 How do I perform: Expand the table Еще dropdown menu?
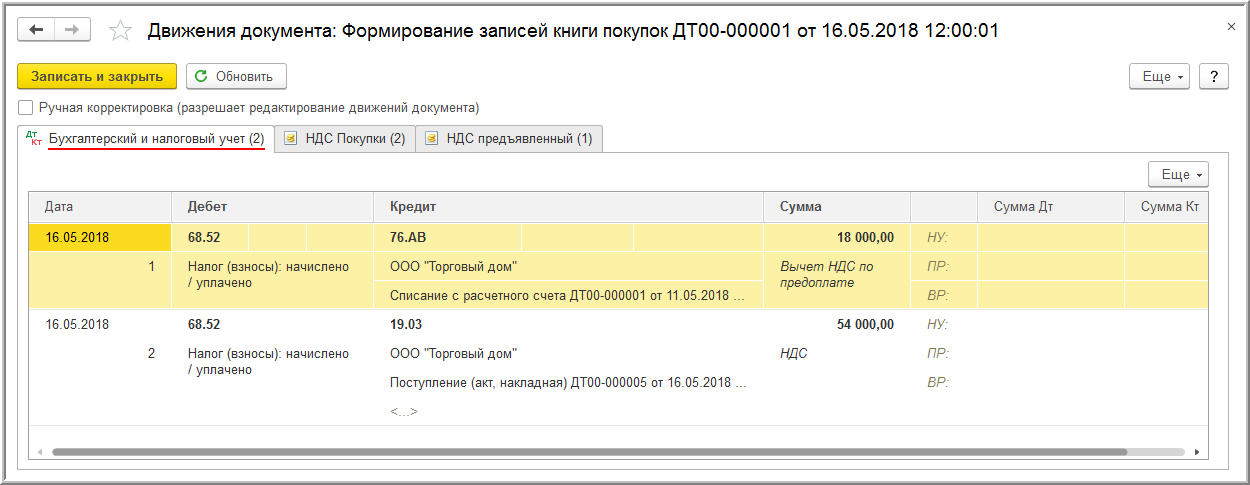1178,174
